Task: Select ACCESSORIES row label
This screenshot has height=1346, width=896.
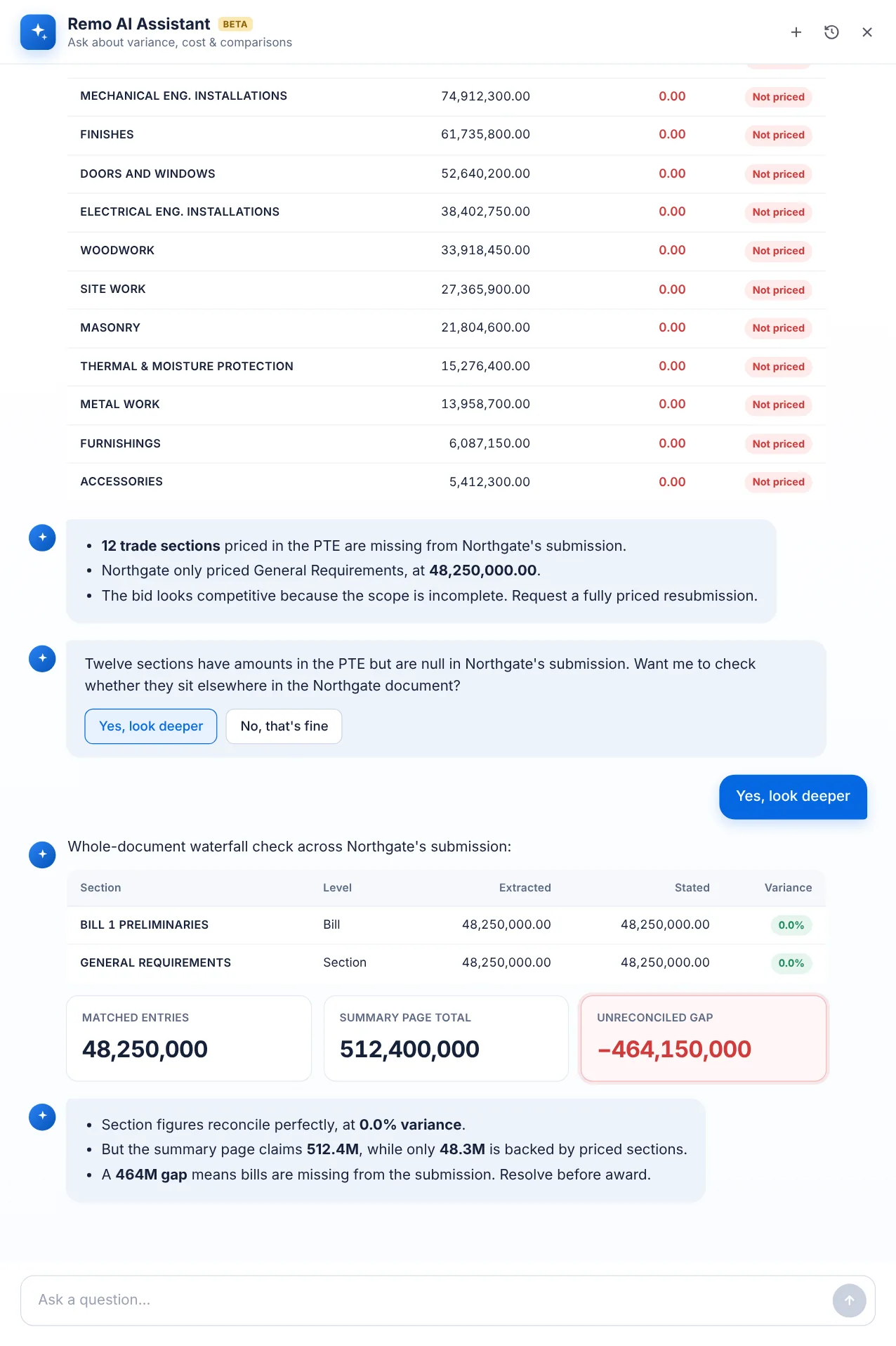Action: click(x=121, y=482)
